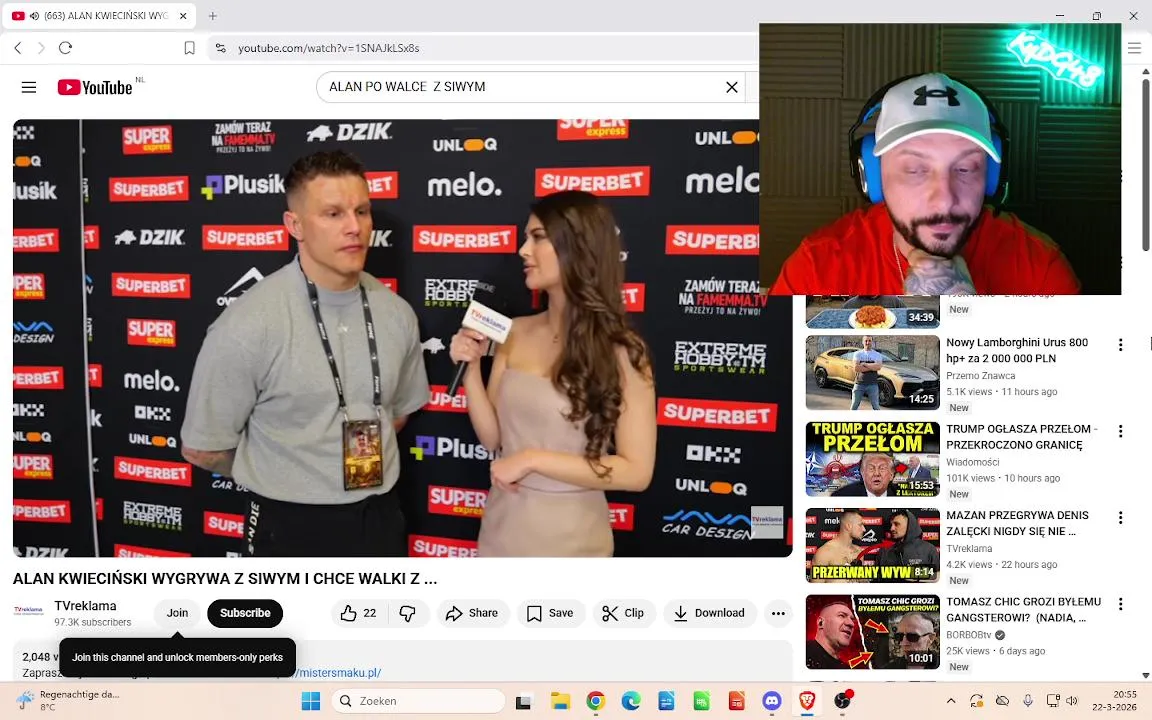Select the ALAN KWIECIŃSKI YouTube tab

point(99,15)
